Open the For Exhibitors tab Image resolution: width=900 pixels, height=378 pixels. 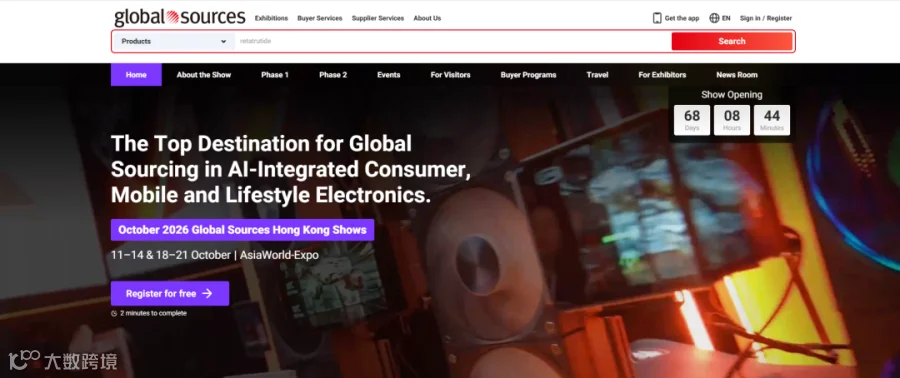[x=662, y=75]
